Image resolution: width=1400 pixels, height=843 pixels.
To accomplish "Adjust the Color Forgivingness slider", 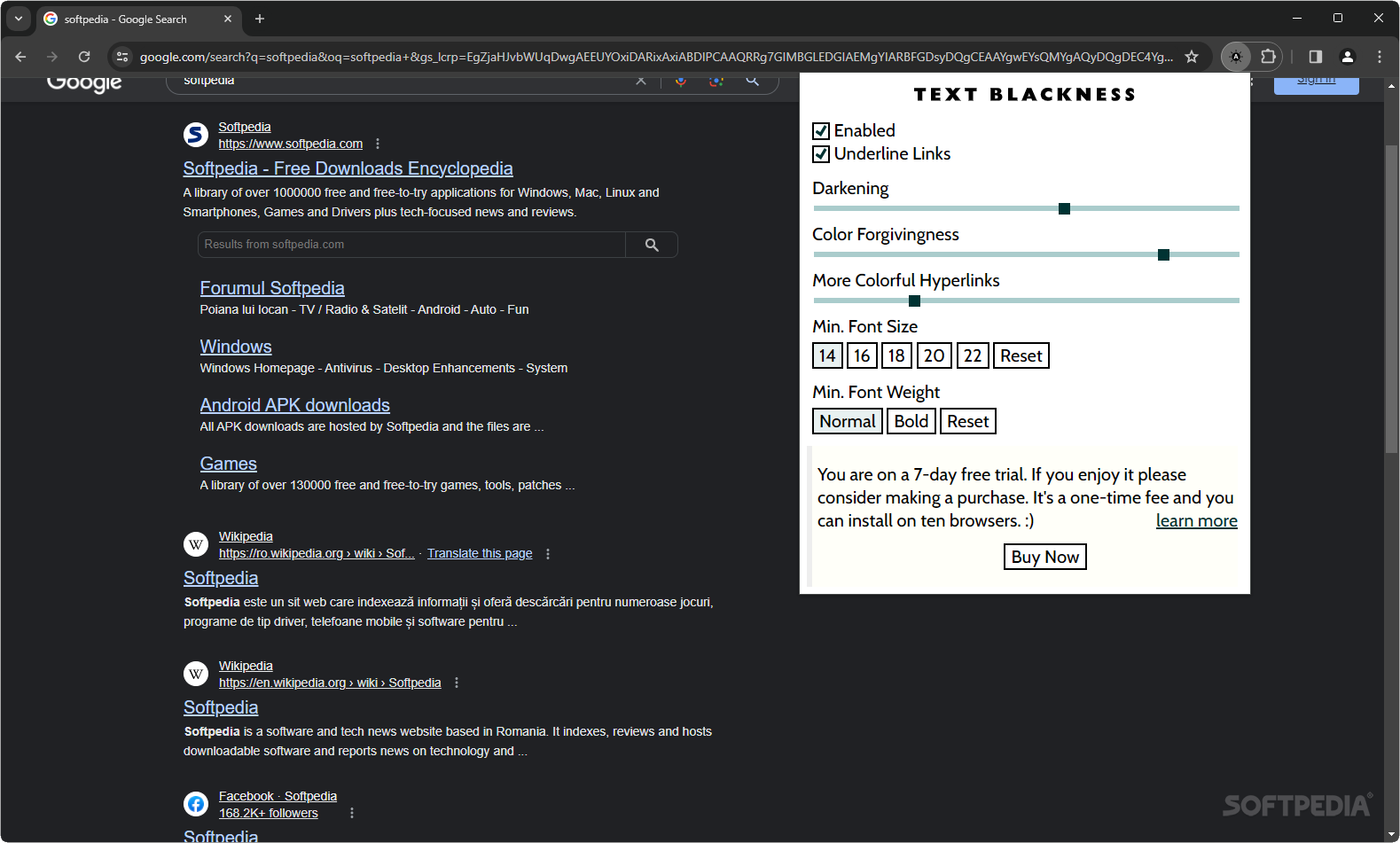I will point(1026,254).
